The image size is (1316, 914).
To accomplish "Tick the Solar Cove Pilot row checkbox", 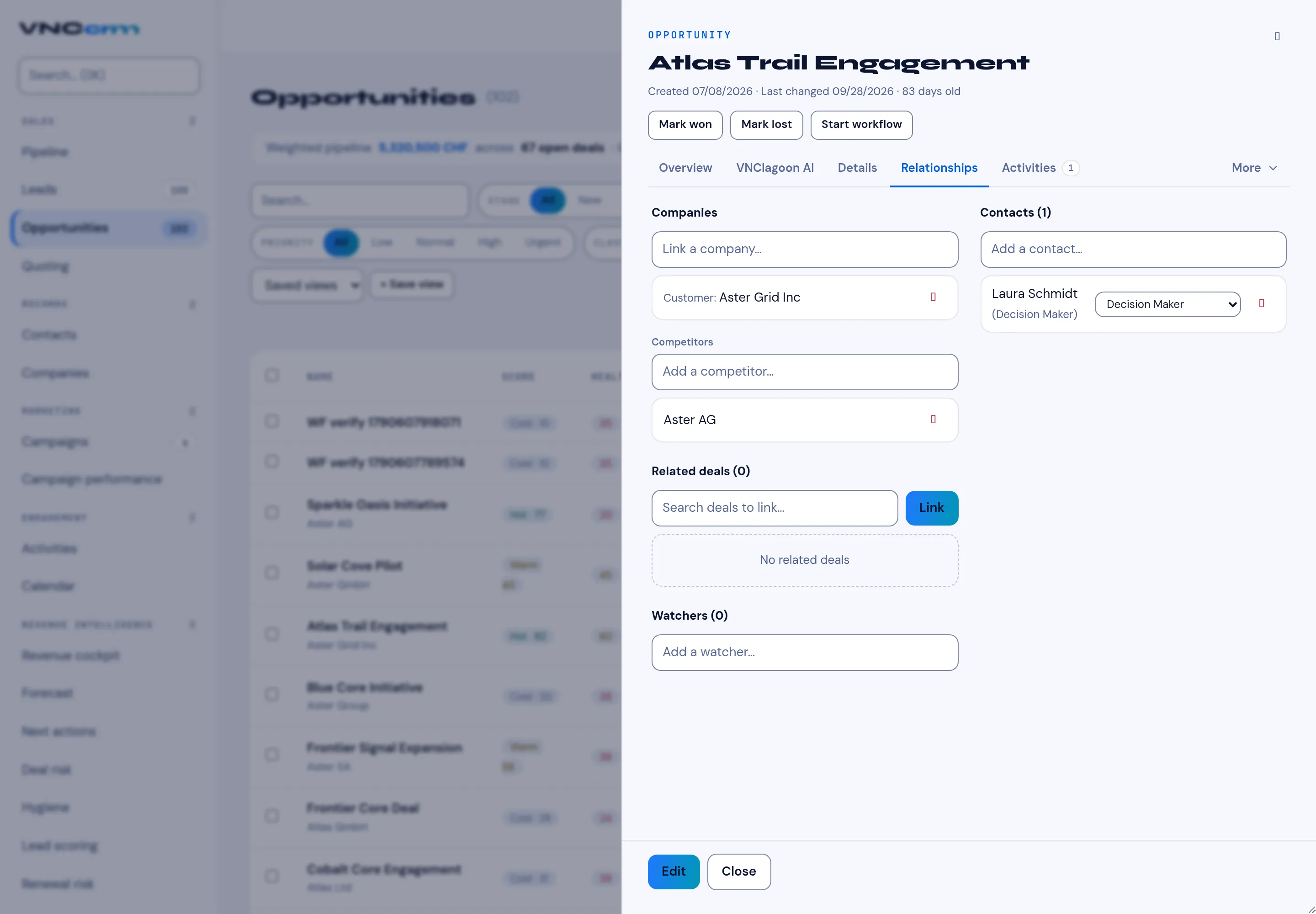I will tap(272, 572).
